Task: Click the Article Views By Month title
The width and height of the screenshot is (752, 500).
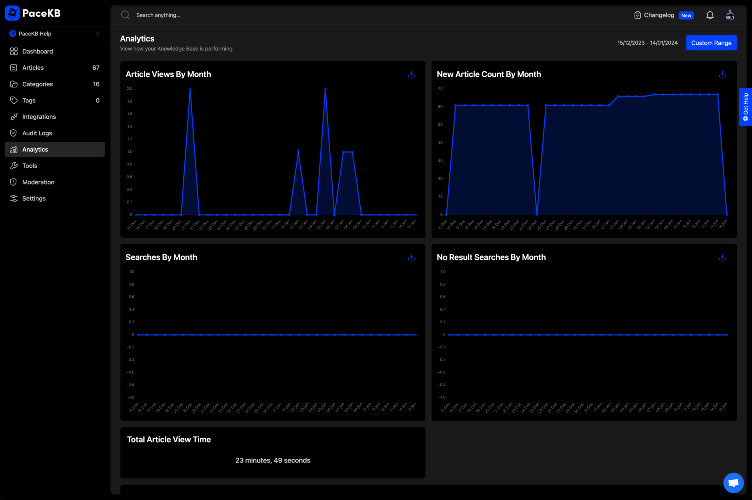Action: click(168, 74)
